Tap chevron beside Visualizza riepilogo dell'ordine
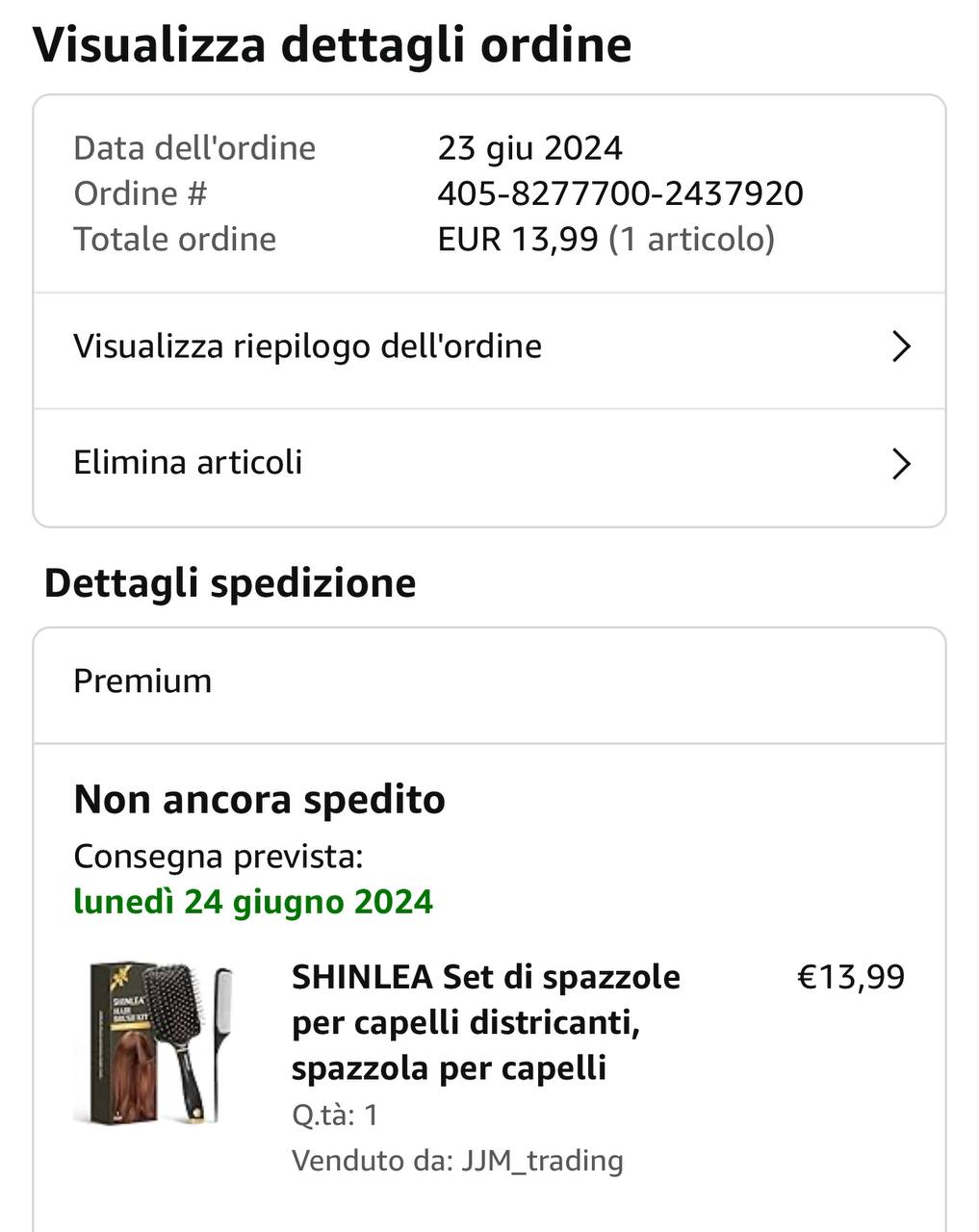The image size is (979, 1232). 901,346
